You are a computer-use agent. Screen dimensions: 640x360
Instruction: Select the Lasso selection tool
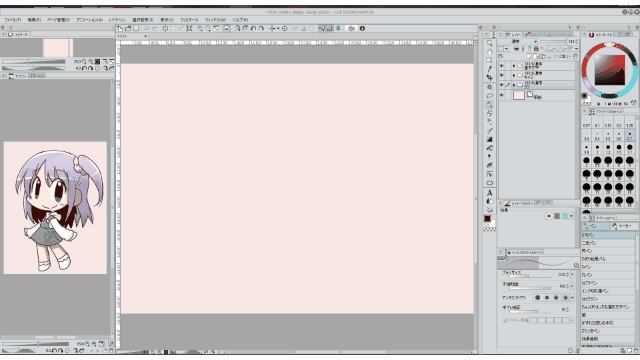(489, 96)
